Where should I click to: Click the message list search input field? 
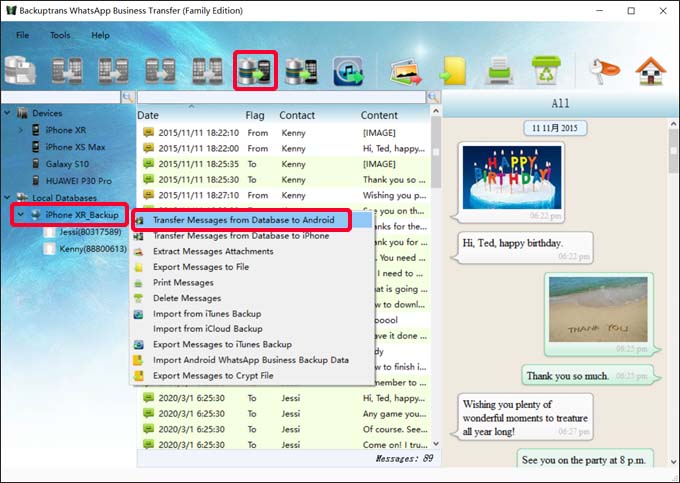(x=282, y=97)
